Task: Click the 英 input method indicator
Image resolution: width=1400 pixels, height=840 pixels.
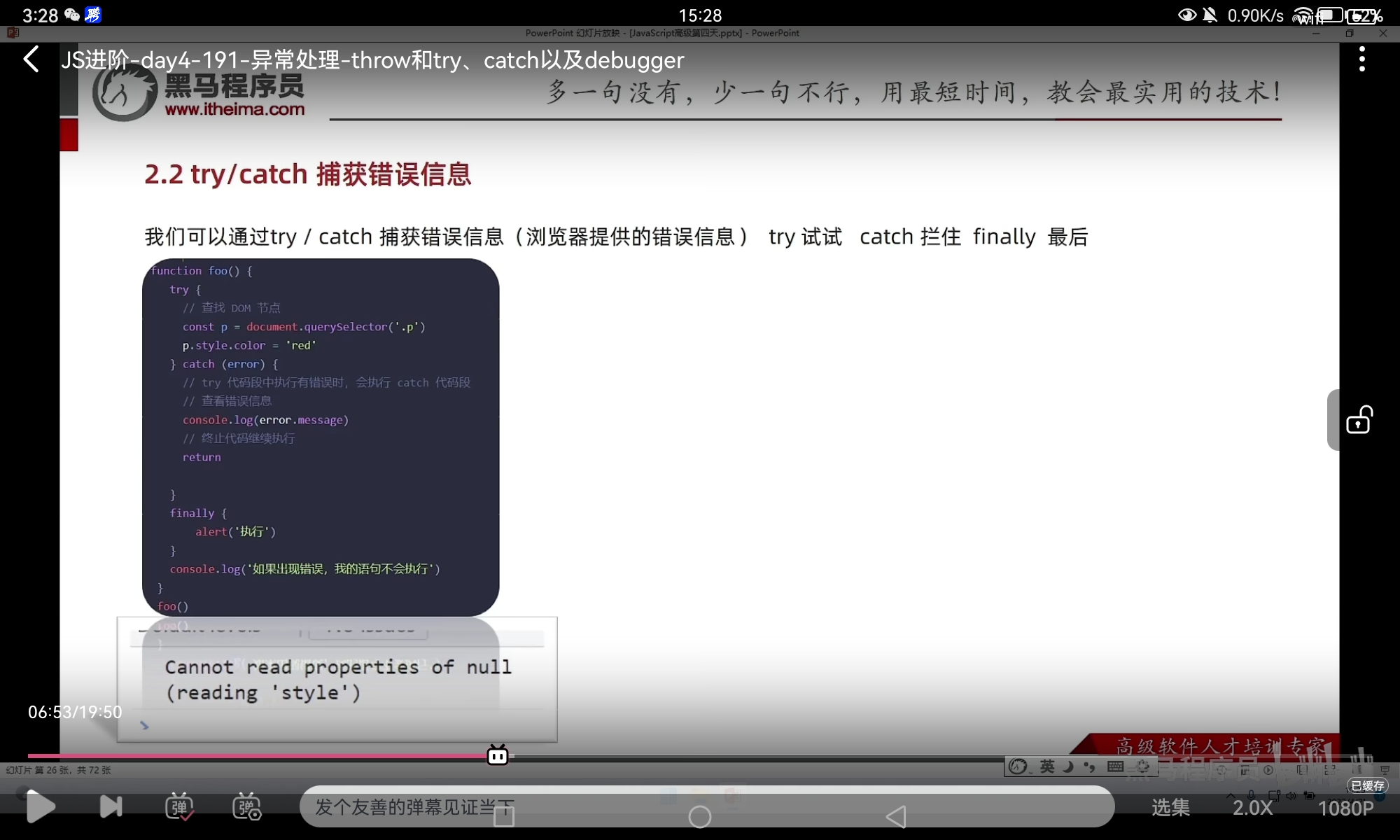Action: pyautogui.click(x=1047, y=766)
